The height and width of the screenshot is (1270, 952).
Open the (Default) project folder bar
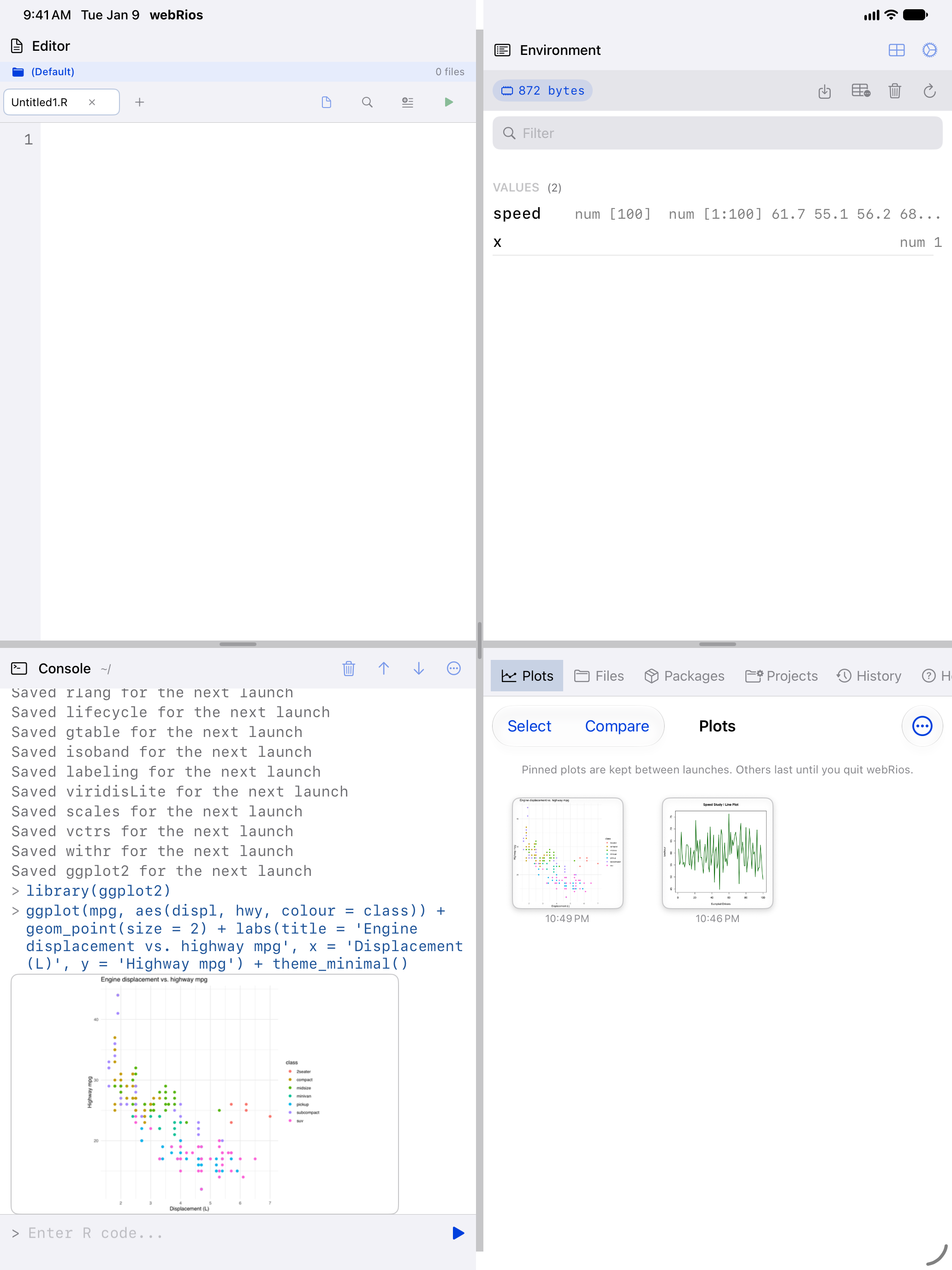(x=238, y=72)
